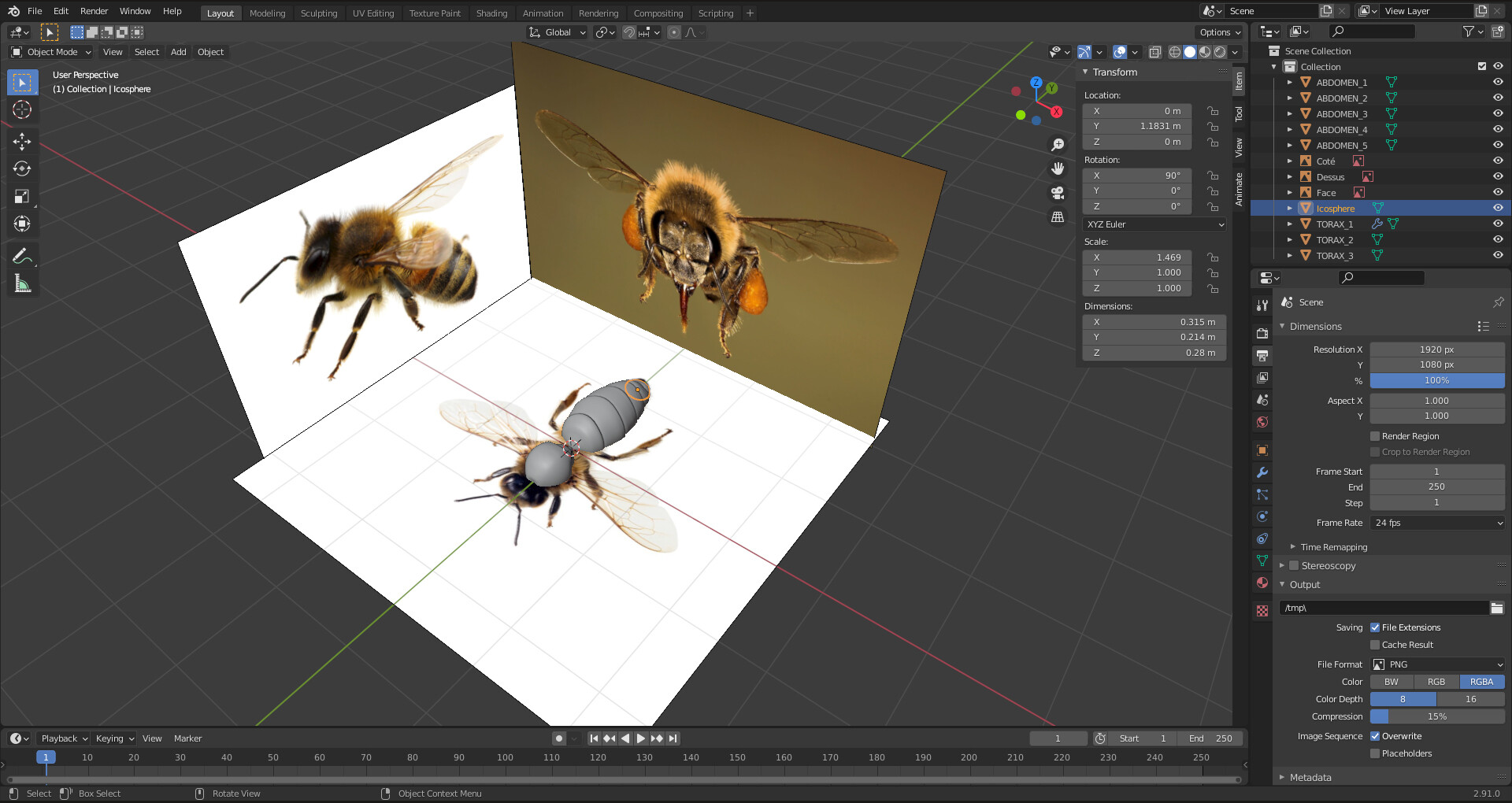
Task: Hide the Icosphere with its eye toggle
Action: tap(1497, 207)
